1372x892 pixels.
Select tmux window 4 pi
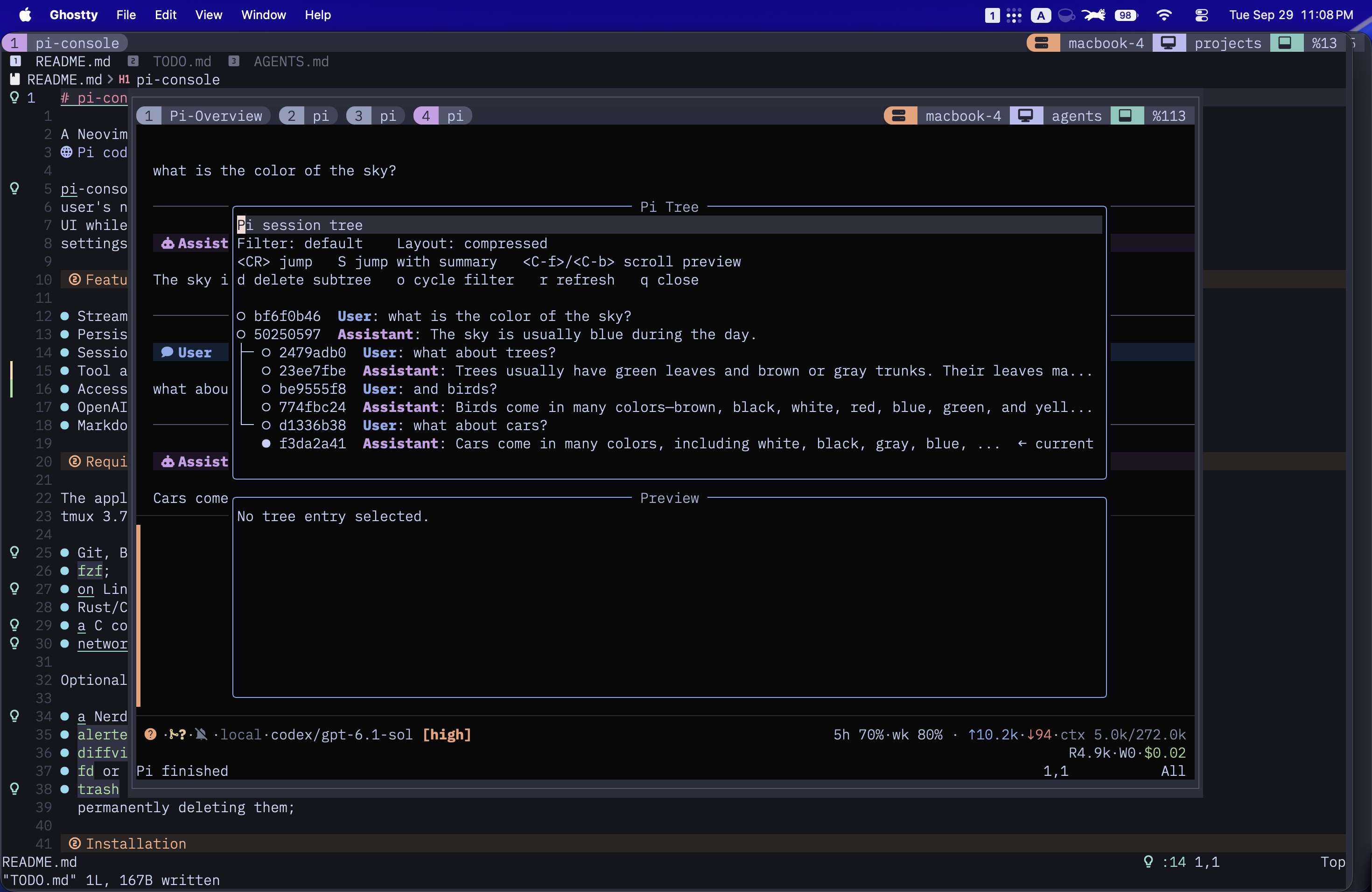[x=443, y=116]
